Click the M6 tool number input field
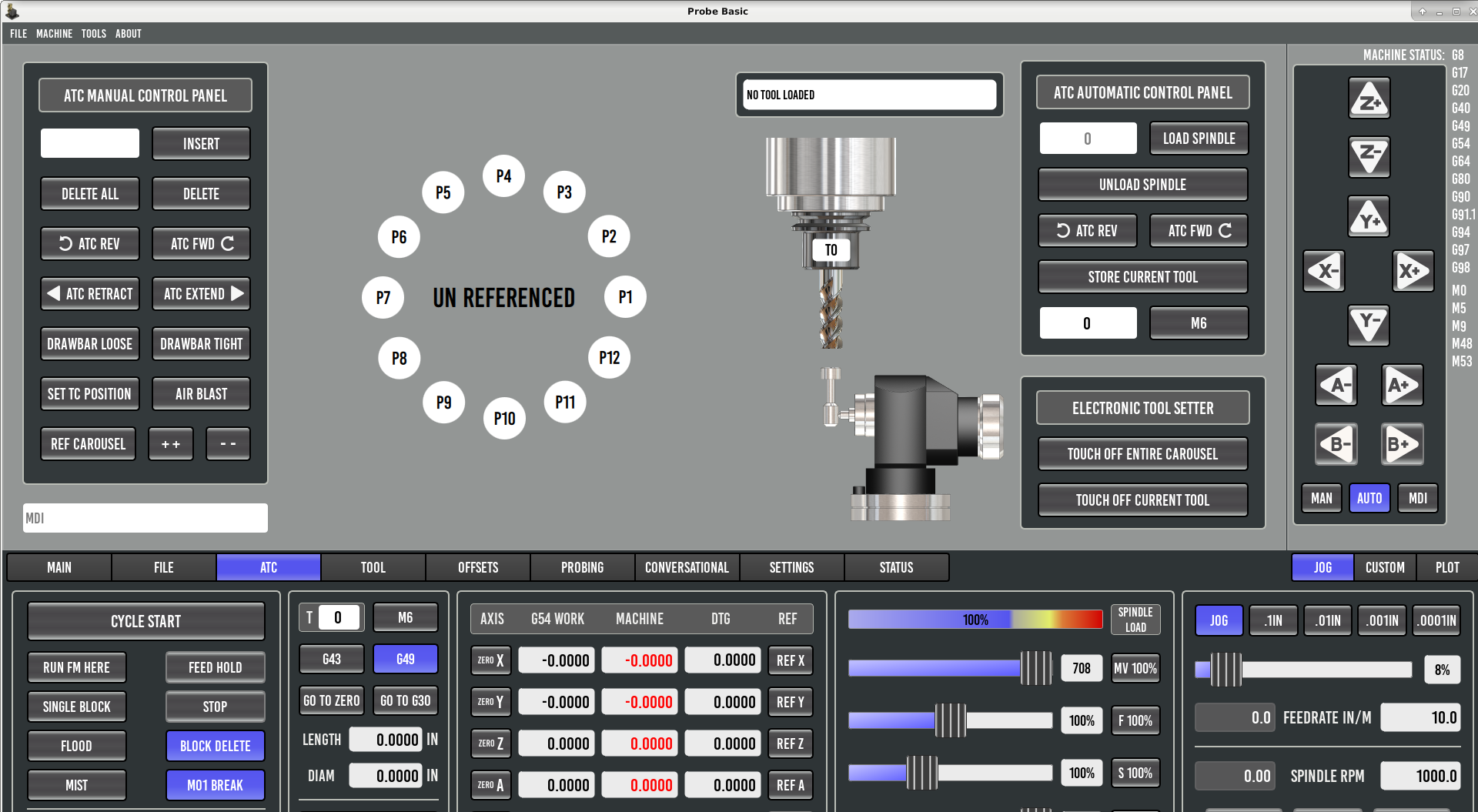This screenshot has height=812, width=1478. pyautogui.click(x=1088, y=323)
